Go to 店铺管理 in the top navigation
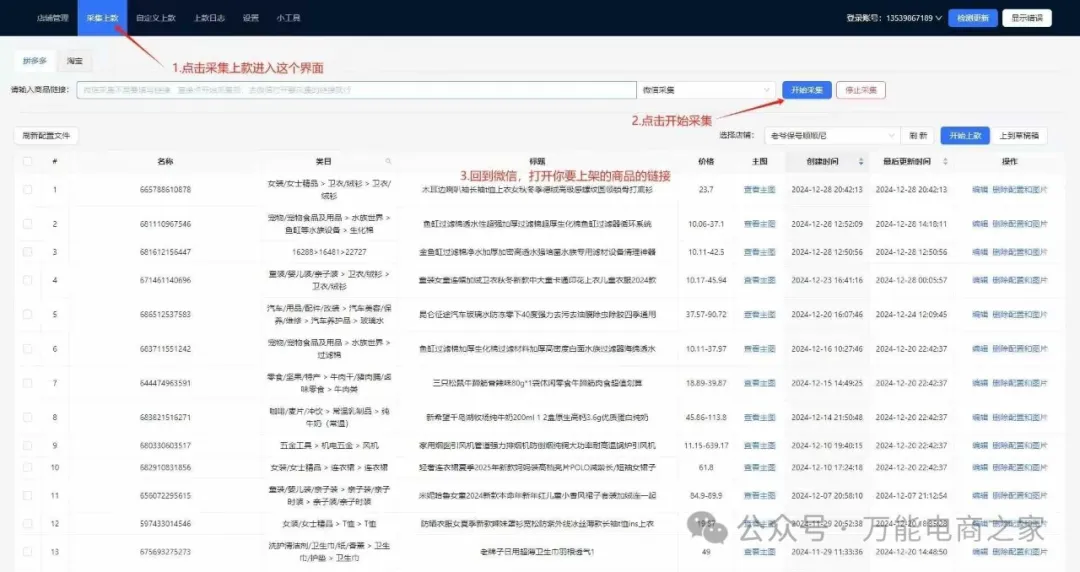 (53, 18)
